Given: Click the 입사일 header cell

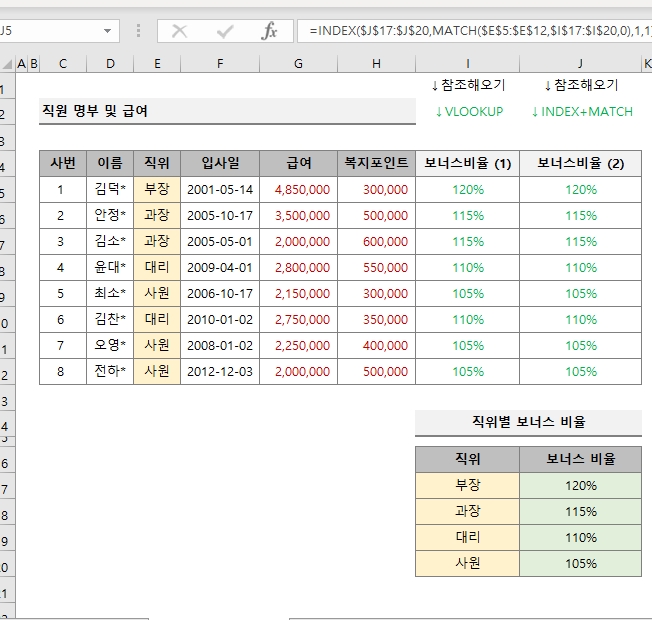Looking at the screenshot, I should coord(220,163).
